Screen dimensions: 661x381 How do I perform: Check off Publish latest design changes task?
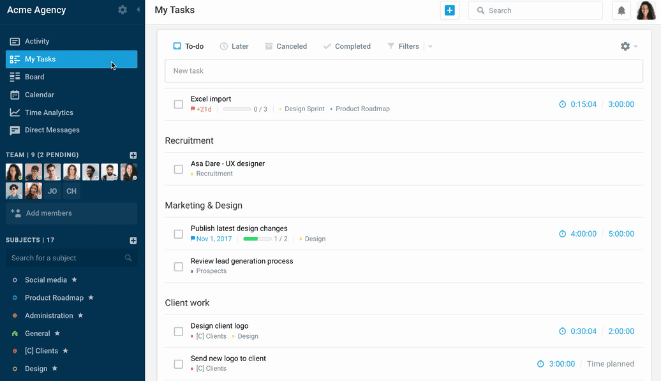coord(178,234)
